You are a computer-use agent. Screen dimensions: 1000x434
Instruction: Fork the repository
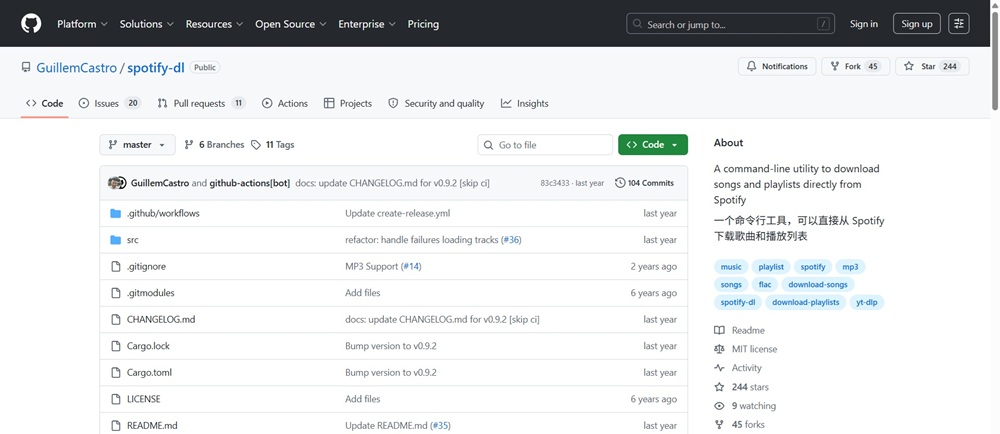[855, 66]
